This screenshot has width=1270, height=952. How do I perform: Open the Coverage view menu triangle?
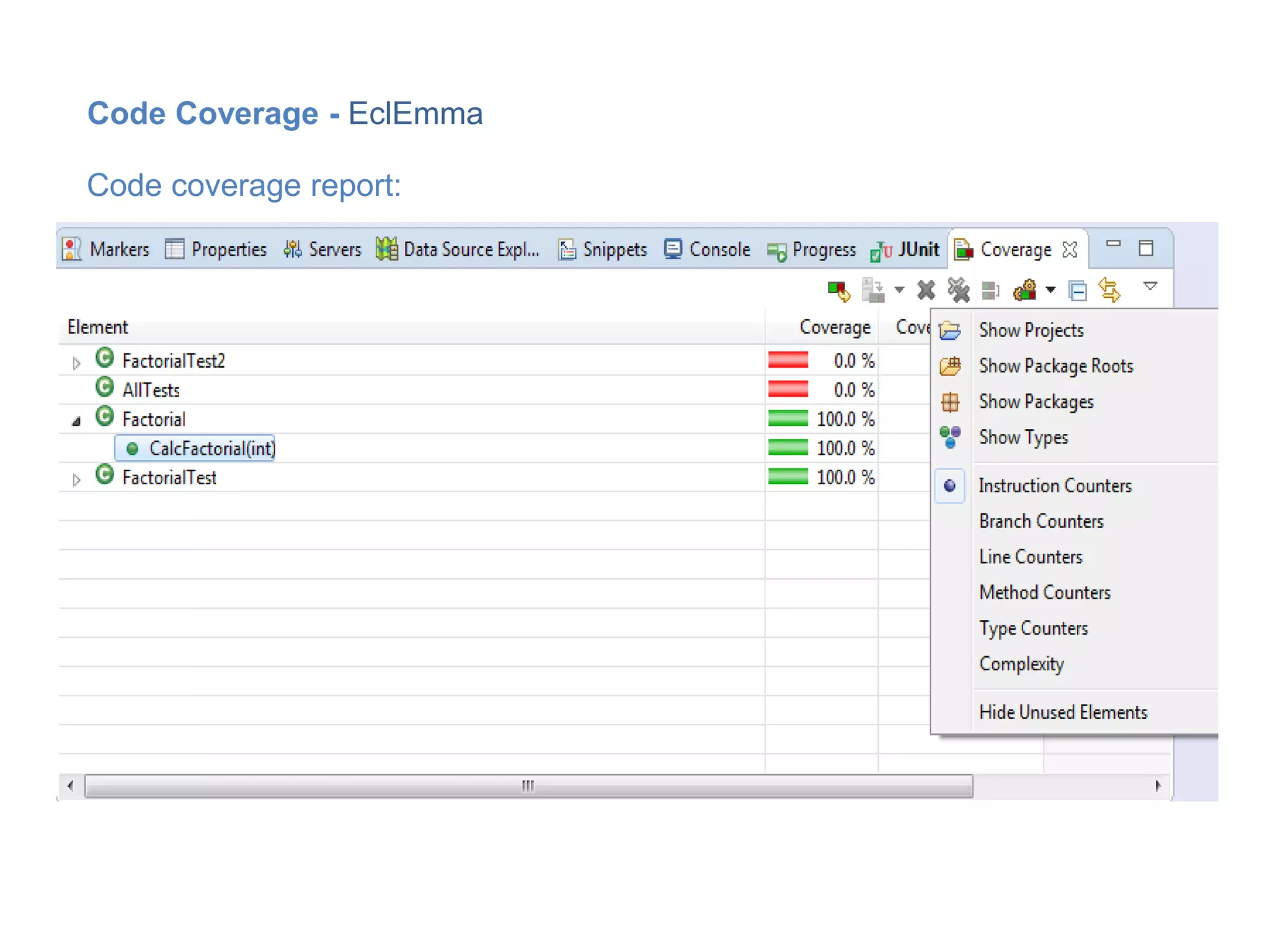[x=1150, y=286]
